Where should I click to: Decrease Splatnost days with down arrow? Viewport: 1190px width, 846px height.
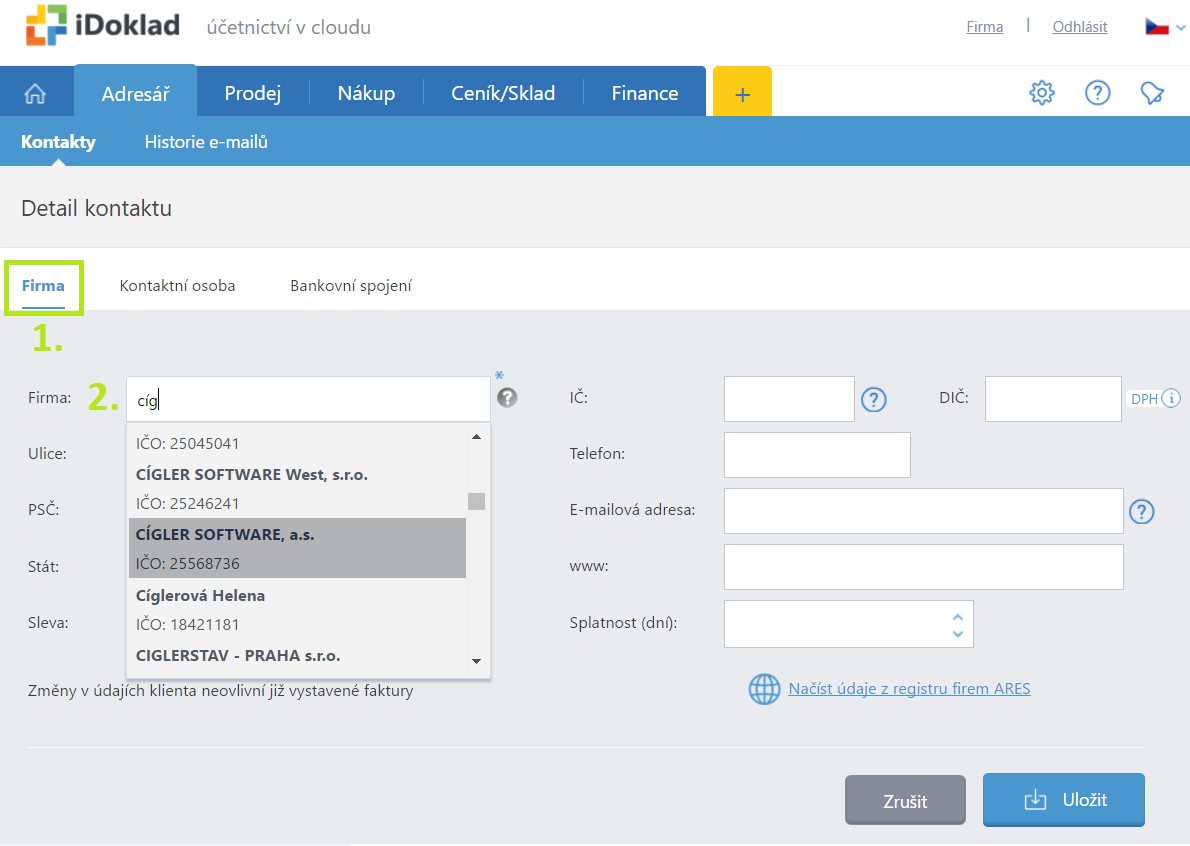958,634
